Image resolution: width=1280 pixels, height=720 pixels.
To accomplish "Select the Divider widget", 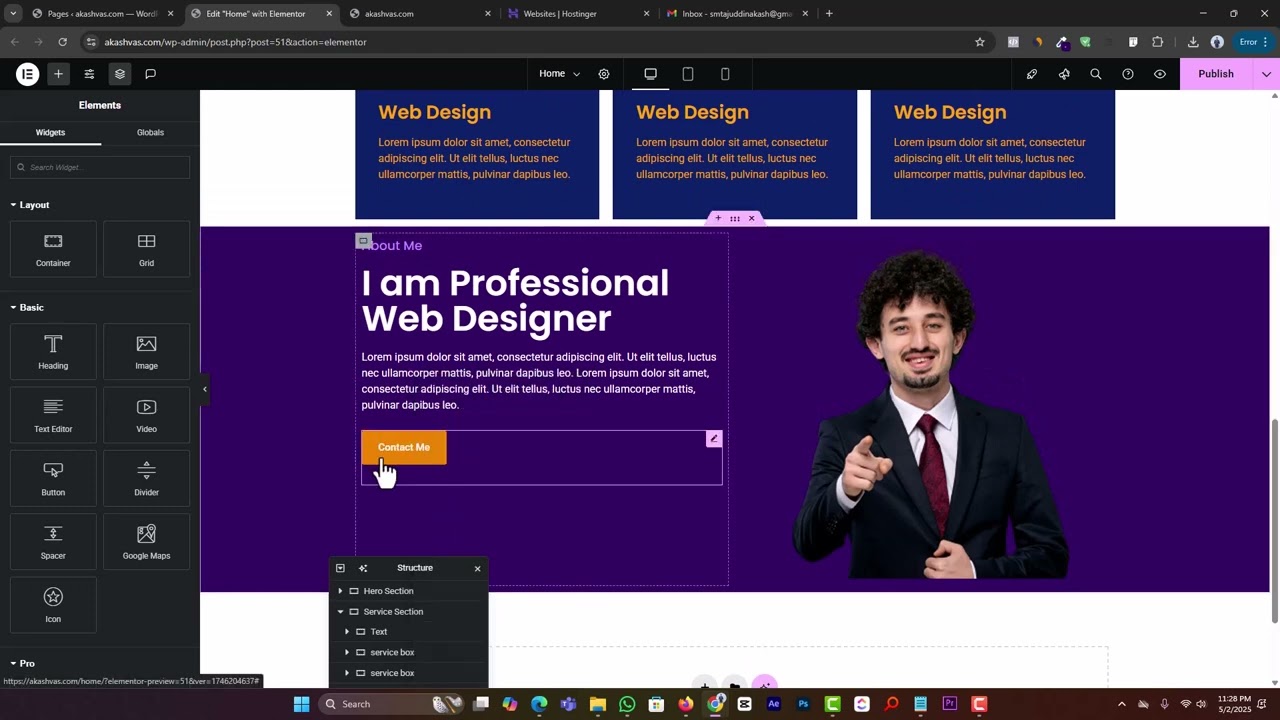I will (x=146, y=478).
